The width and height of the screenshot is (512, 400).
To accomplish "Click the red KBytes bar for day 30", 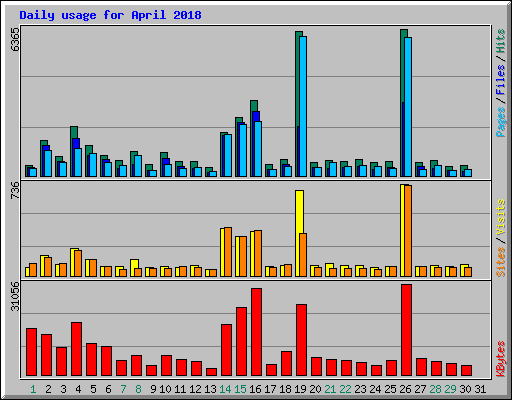I will coord(466,371).
